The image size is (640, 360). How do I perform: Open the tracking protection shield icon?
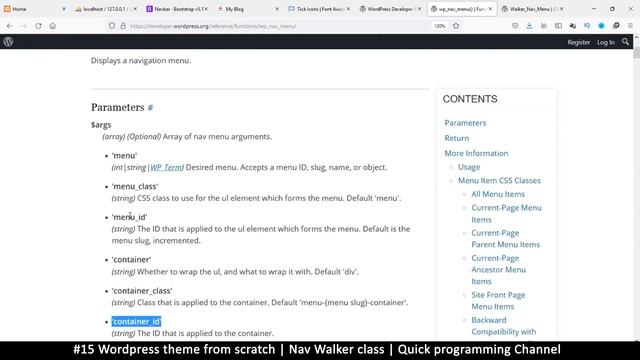coord(112,26)
